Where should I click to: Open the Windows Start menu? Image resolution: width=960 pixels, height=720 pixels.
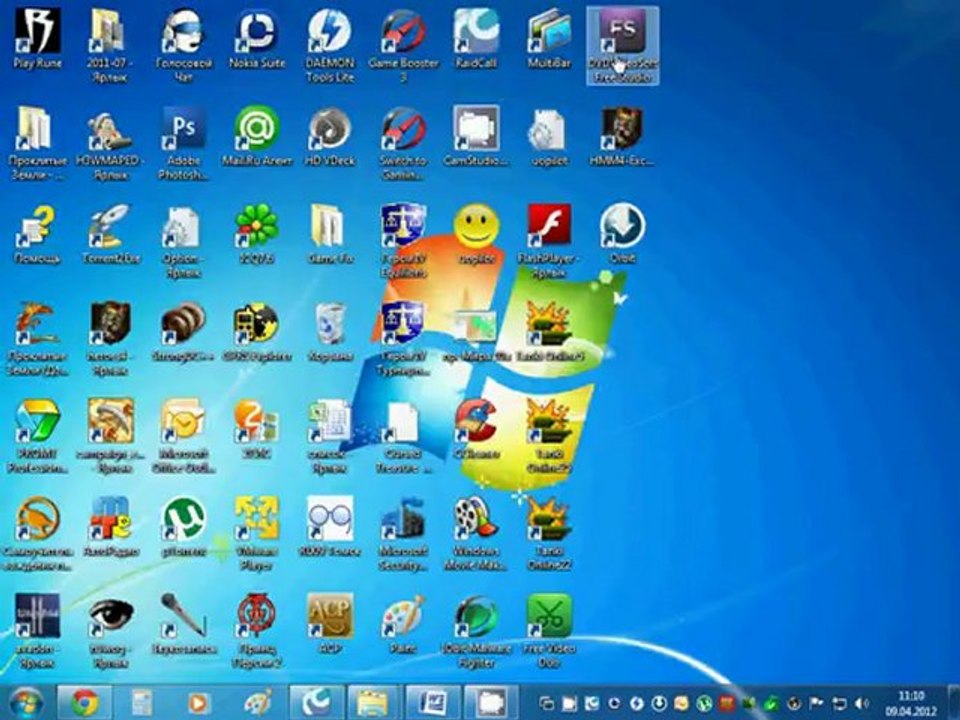(26, 703)
